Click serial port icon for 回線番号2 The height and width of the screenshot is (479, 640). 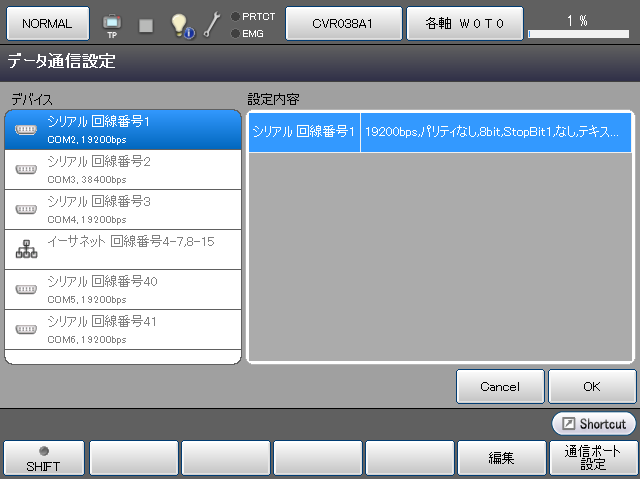coord(26,169)
